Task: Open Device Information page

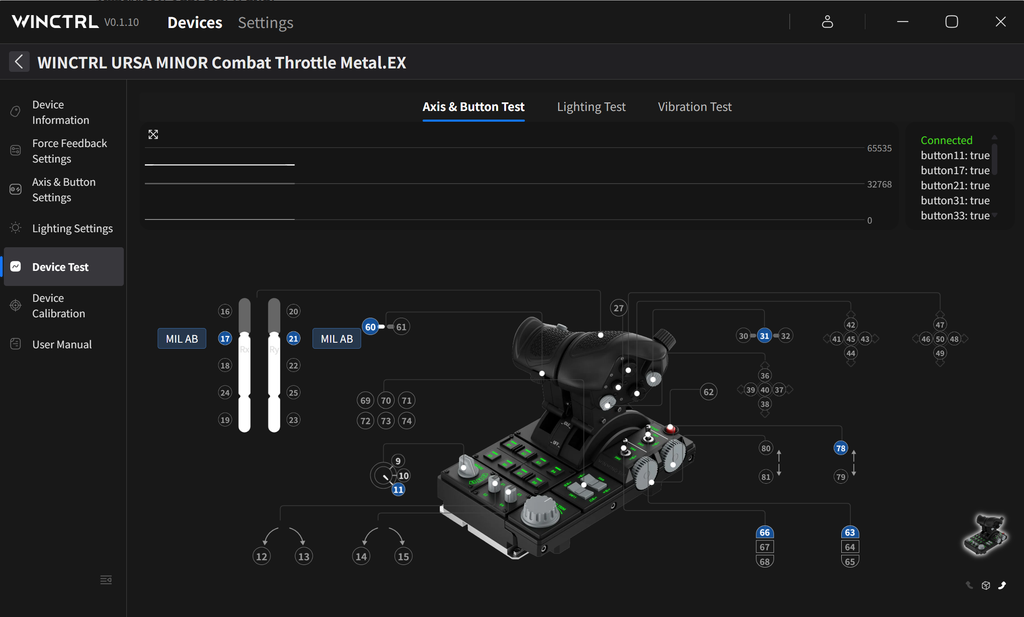Action: click(x=64, y=112)
